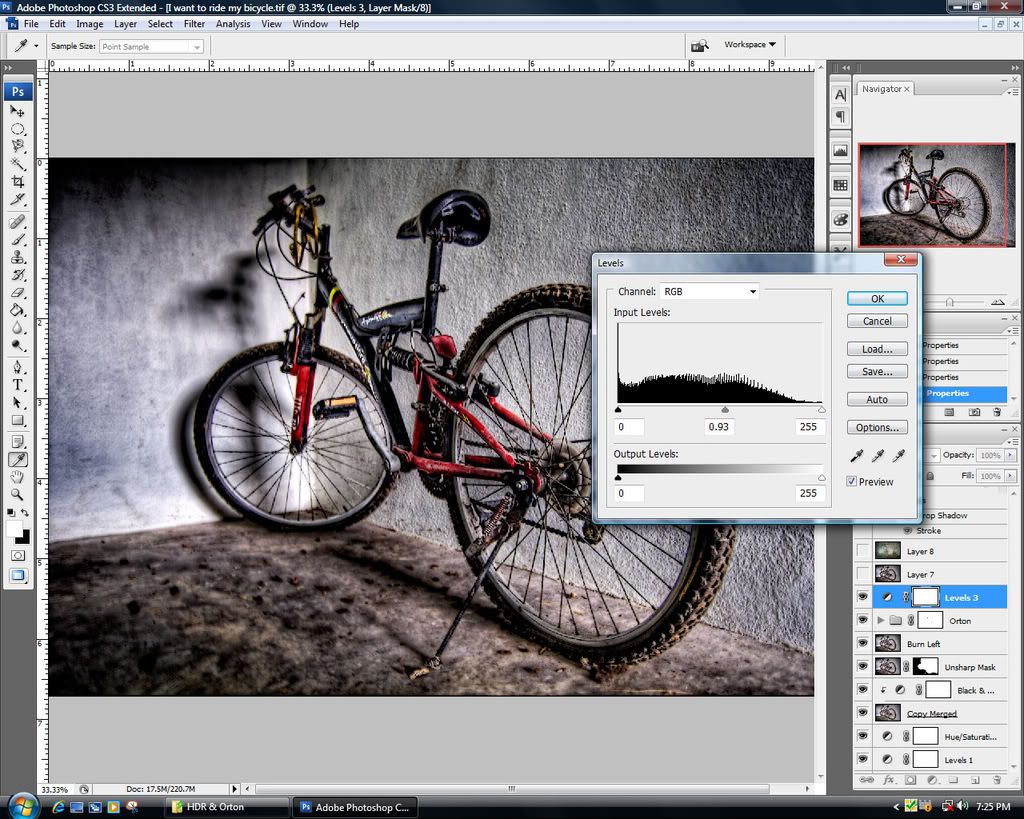
Task: Open the Channel RGB dropdown
Action: point(710,292)
